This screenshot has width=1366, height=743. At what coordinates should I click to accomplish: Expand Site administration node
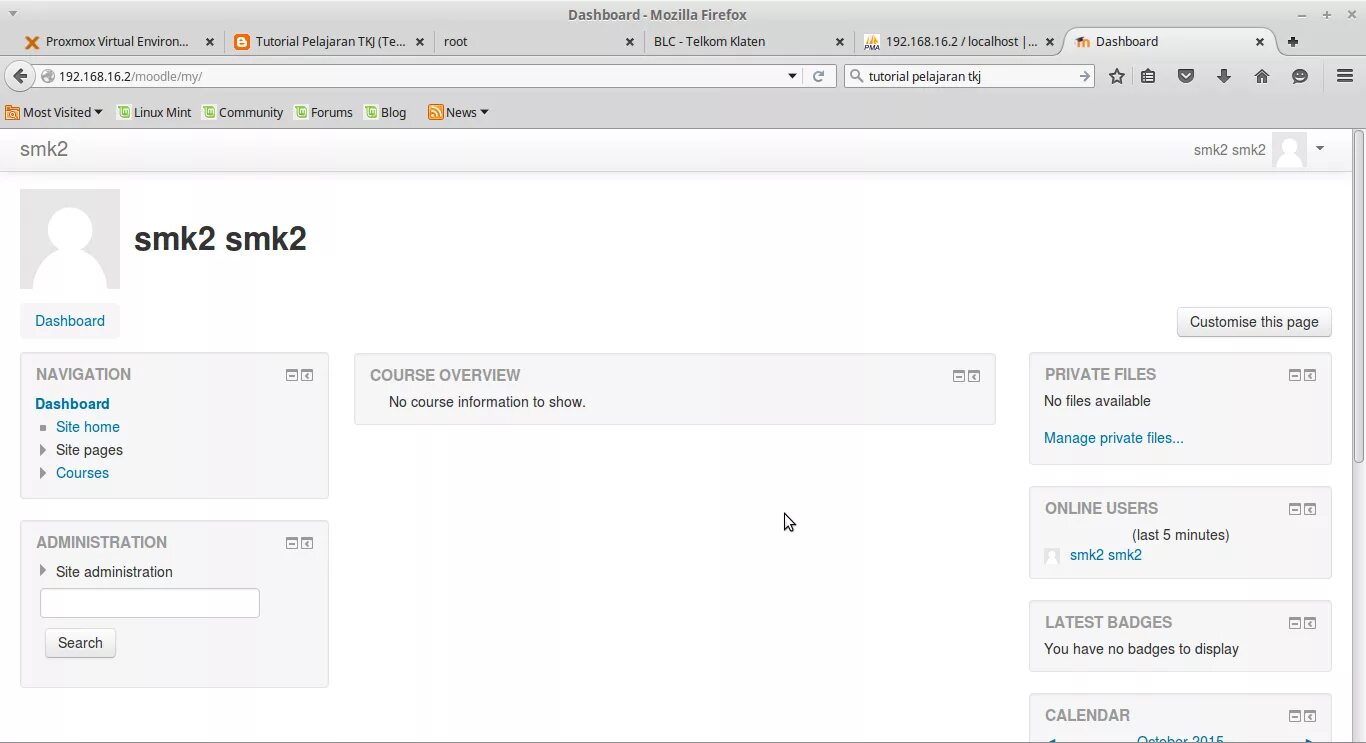pyautogui.click(x=43, y=571)
